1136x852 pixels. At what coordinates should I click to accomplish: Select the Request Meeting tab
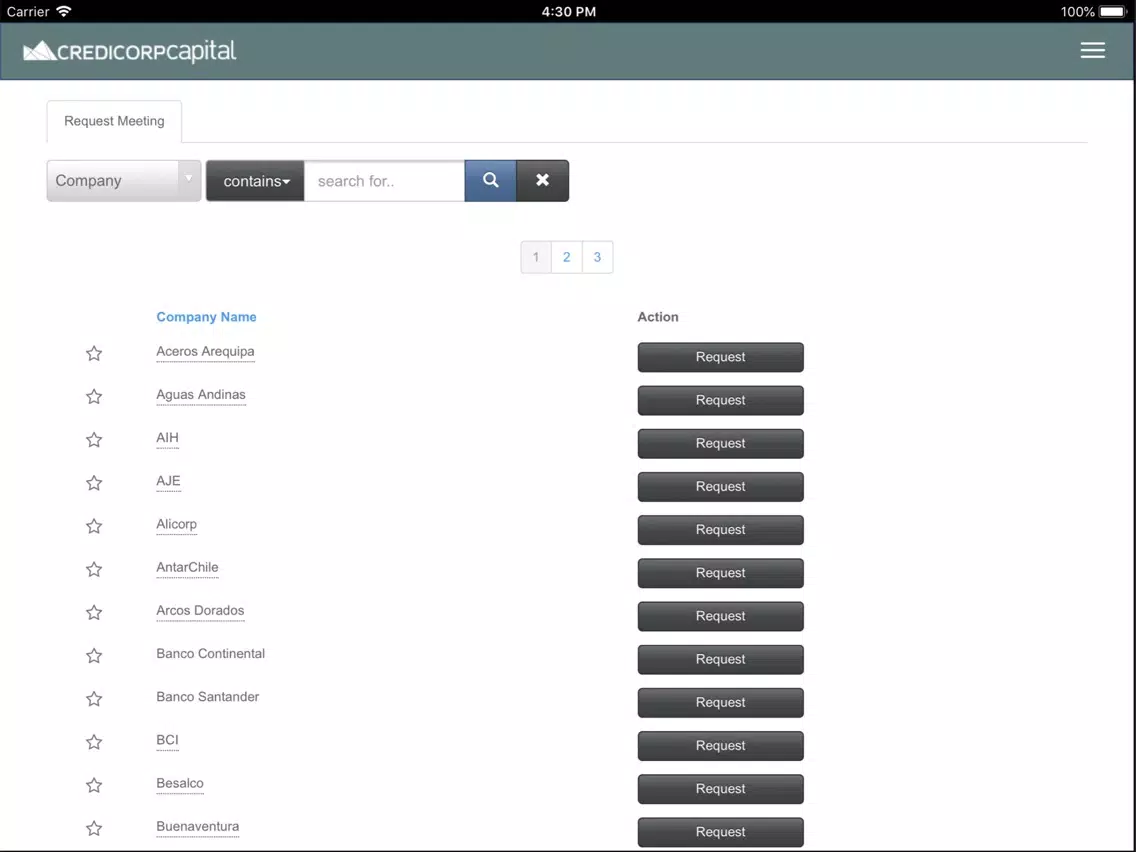coord(114,121)
